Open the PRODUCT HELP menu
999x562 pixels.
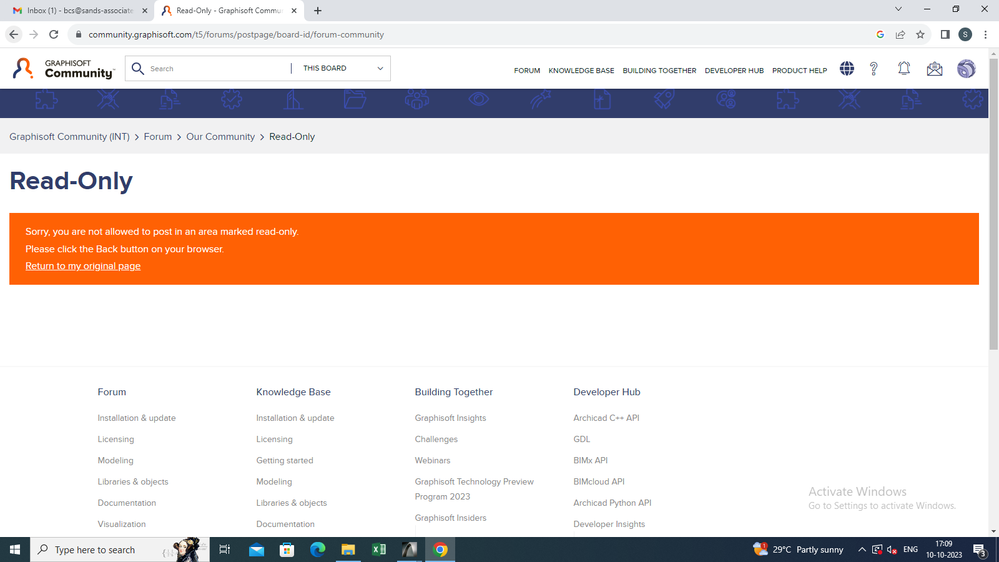[799, 71]
